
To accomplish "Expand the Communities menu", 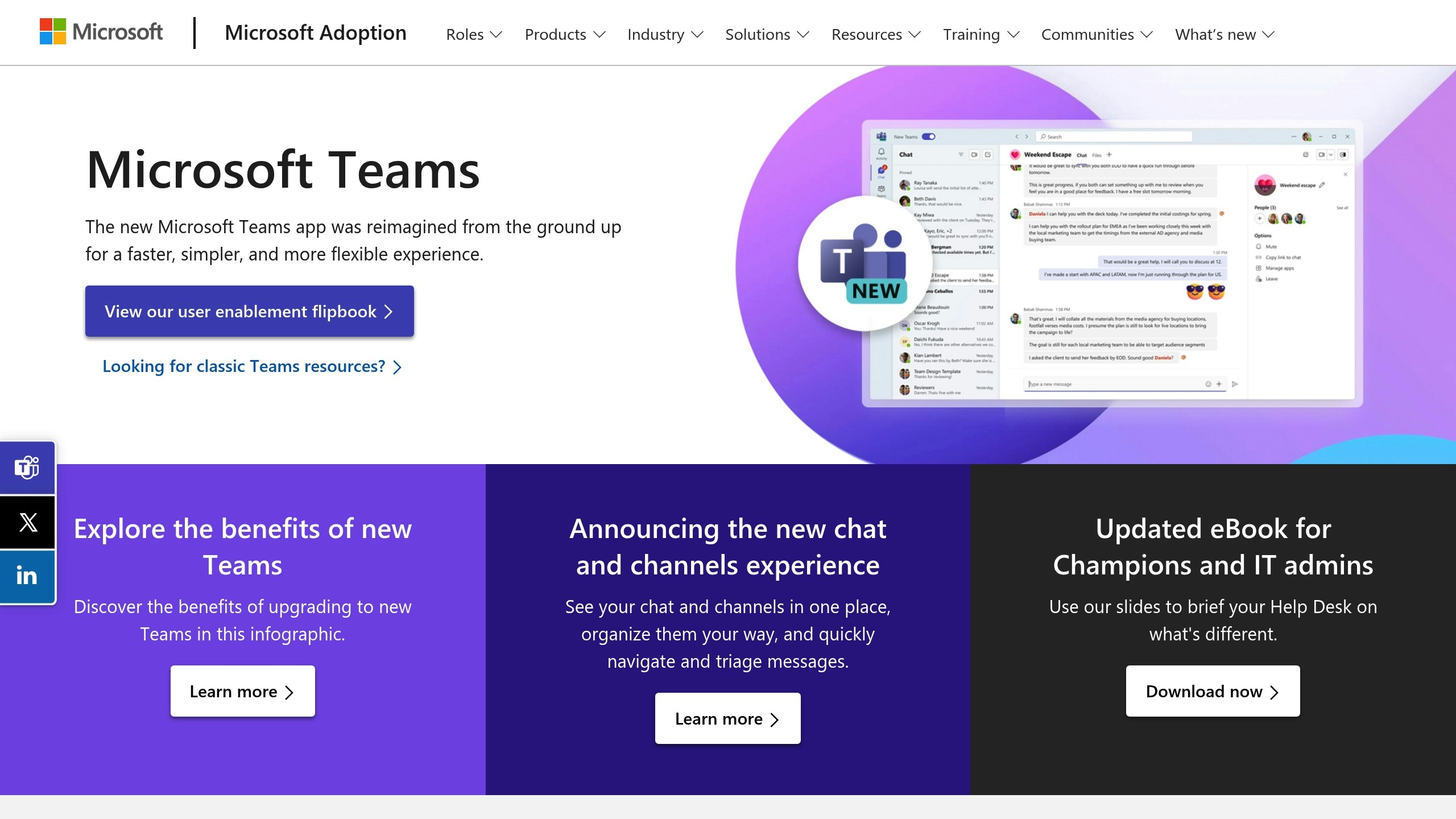I will point(1097,35).
